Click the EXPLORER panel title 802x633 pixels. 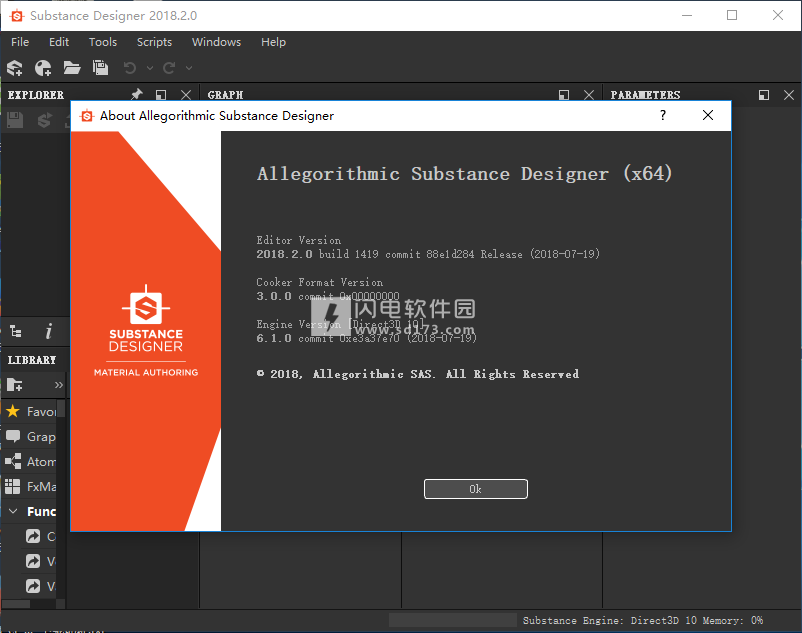(x=36, y=95)
